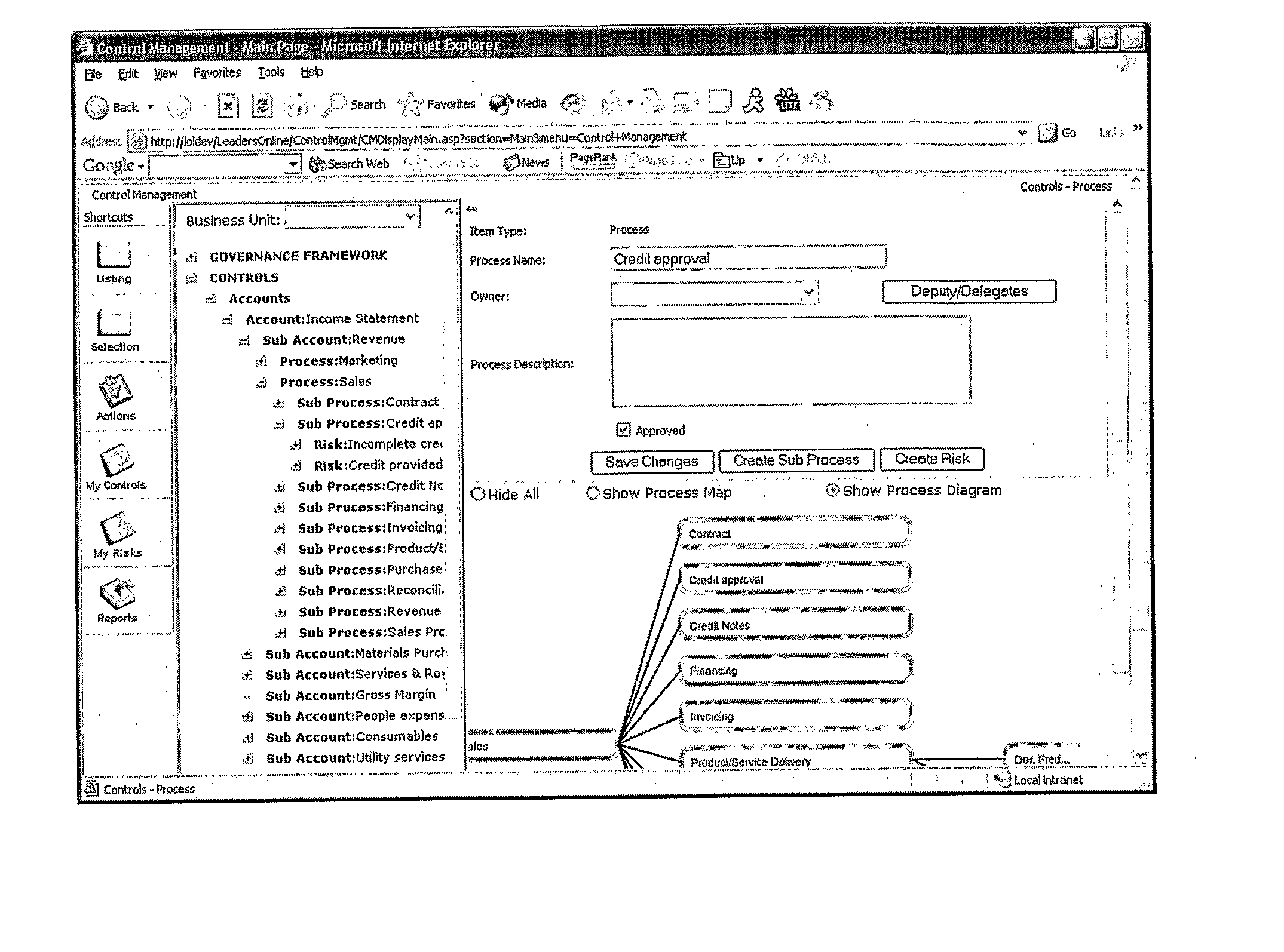
Task: Open the Selection shortcut icon
Action: [x=114, y=324]
